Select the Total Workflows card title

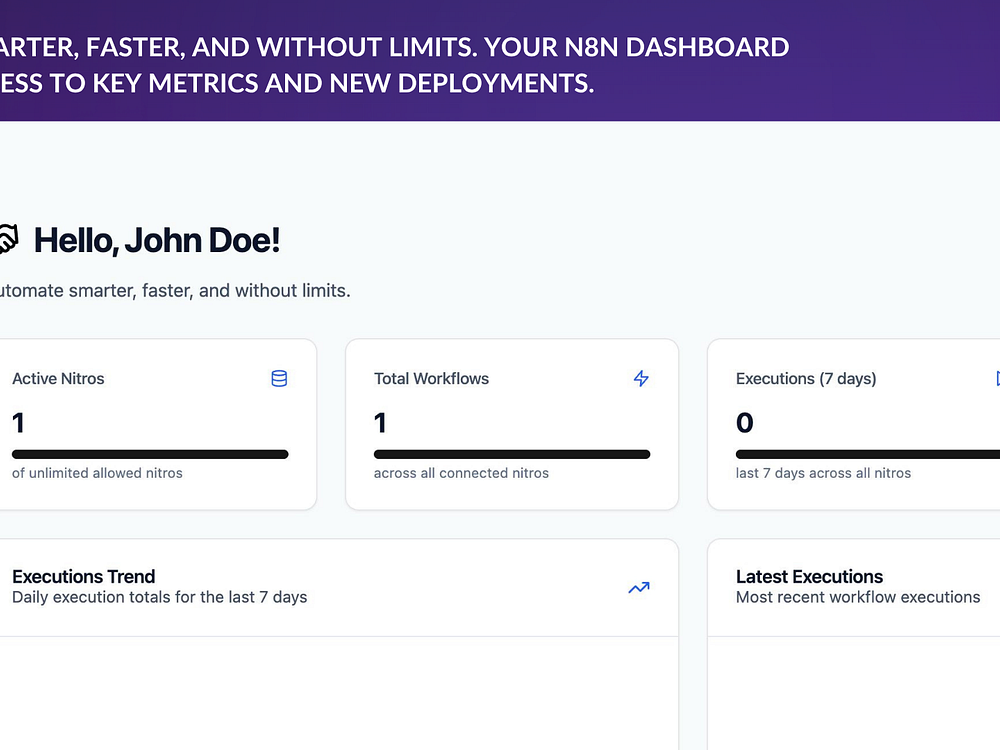pos(431,379)
